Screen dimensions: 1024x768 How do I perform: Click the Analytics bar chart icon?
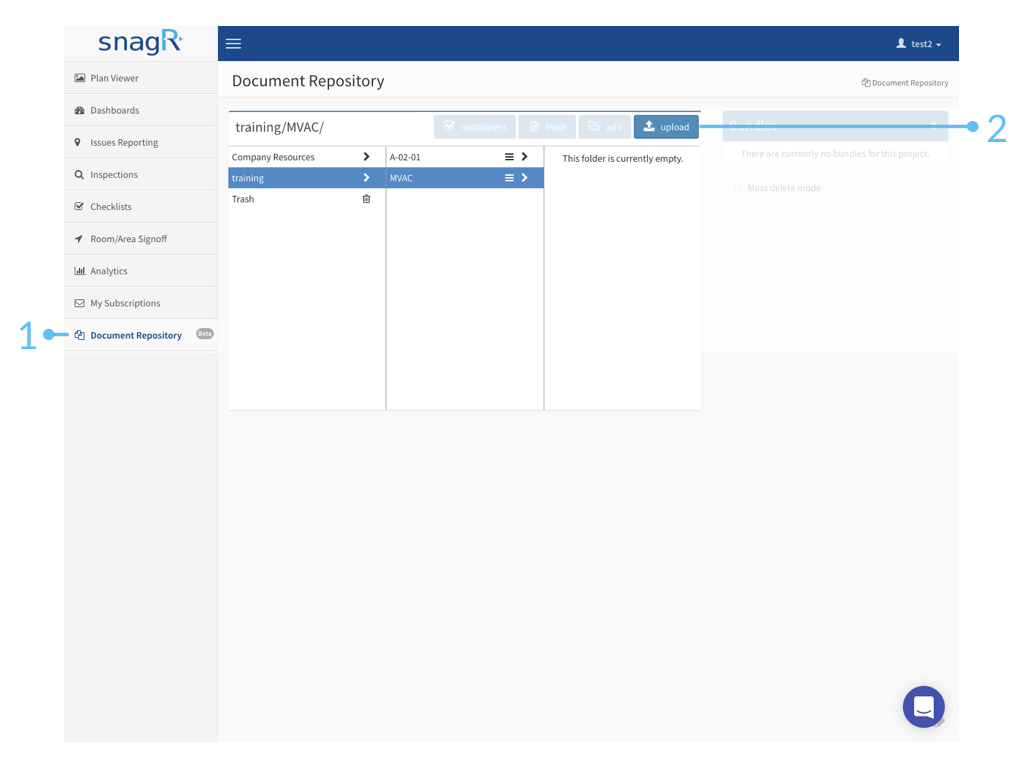coord(80,270)
